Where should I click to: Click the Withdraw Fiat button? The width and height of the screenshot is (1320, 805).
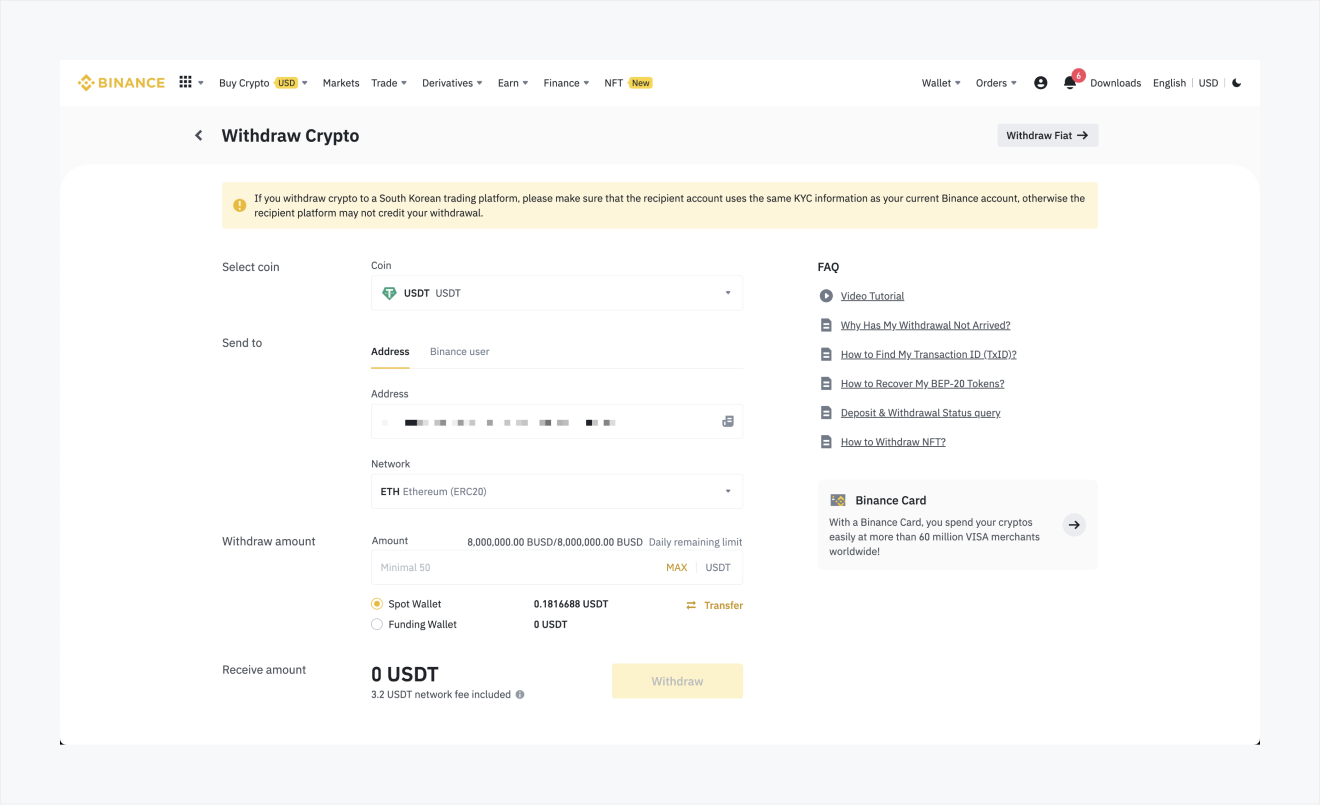pos(1047,134)
